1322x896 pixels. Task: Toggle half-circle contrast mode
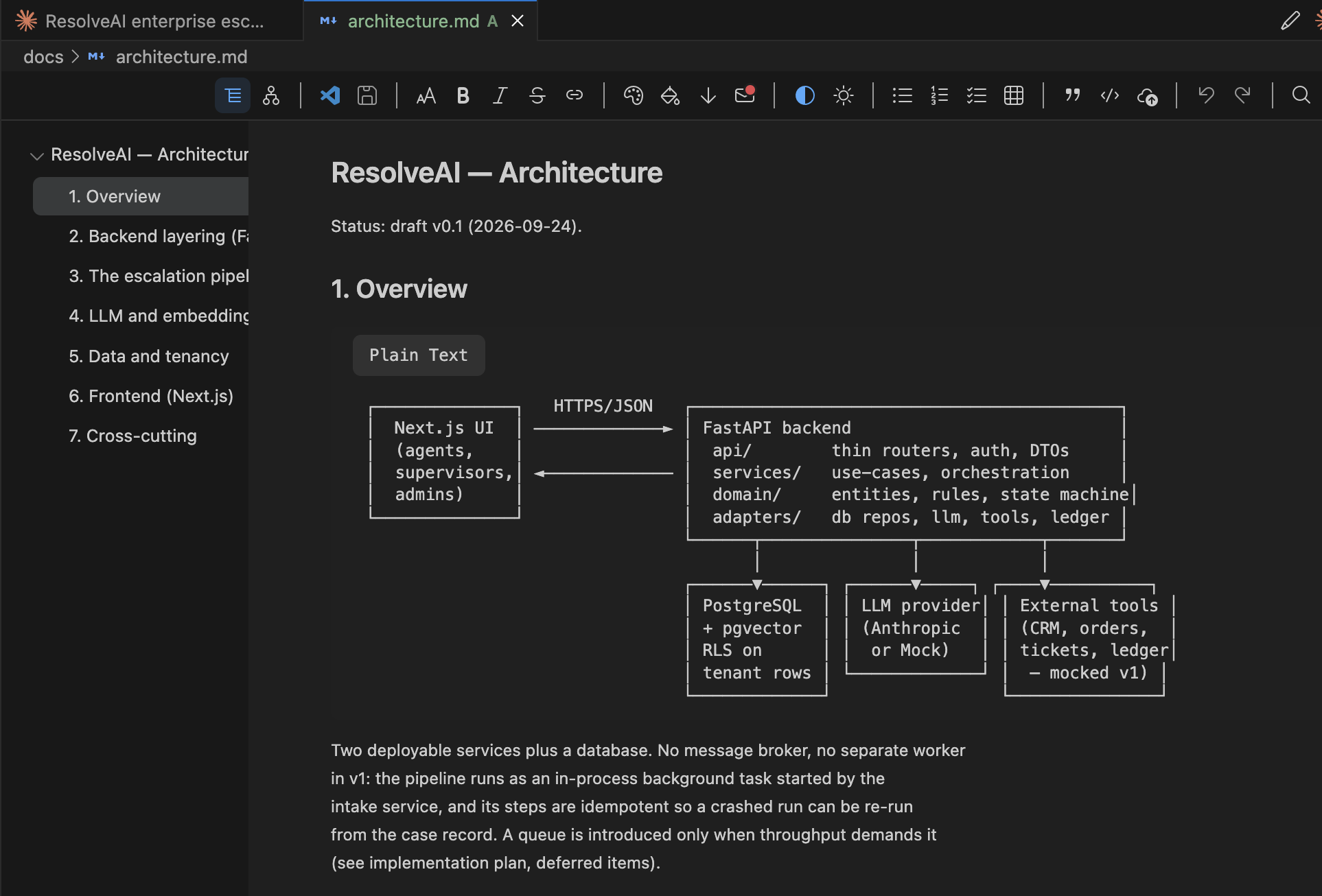[805, 95]
